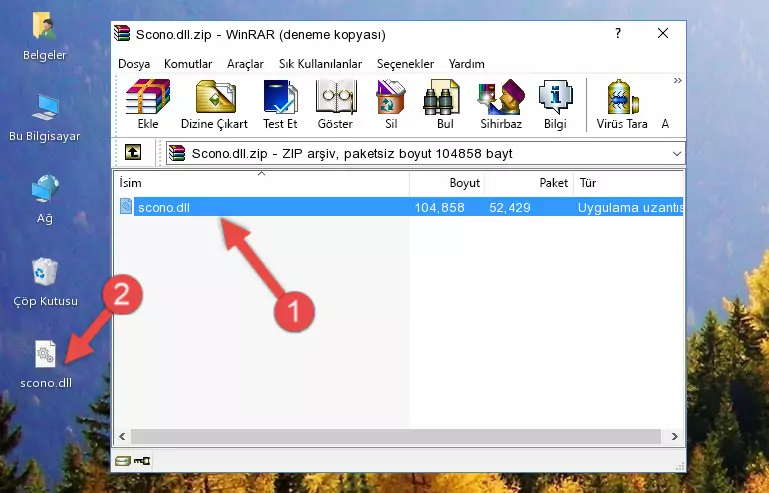Show archive Bilgi information

[555, 104]
